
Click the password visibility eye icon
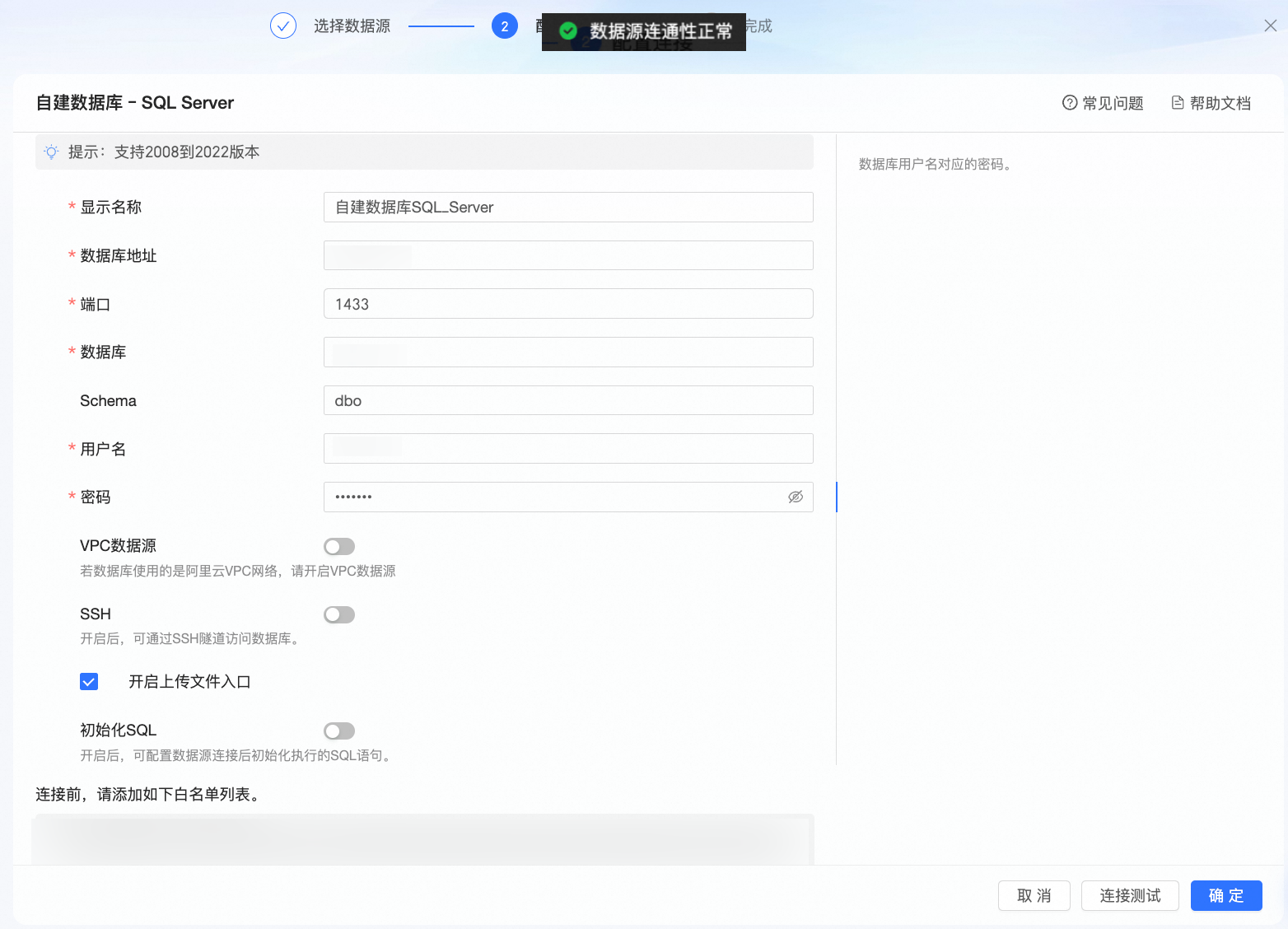[796, 497]
